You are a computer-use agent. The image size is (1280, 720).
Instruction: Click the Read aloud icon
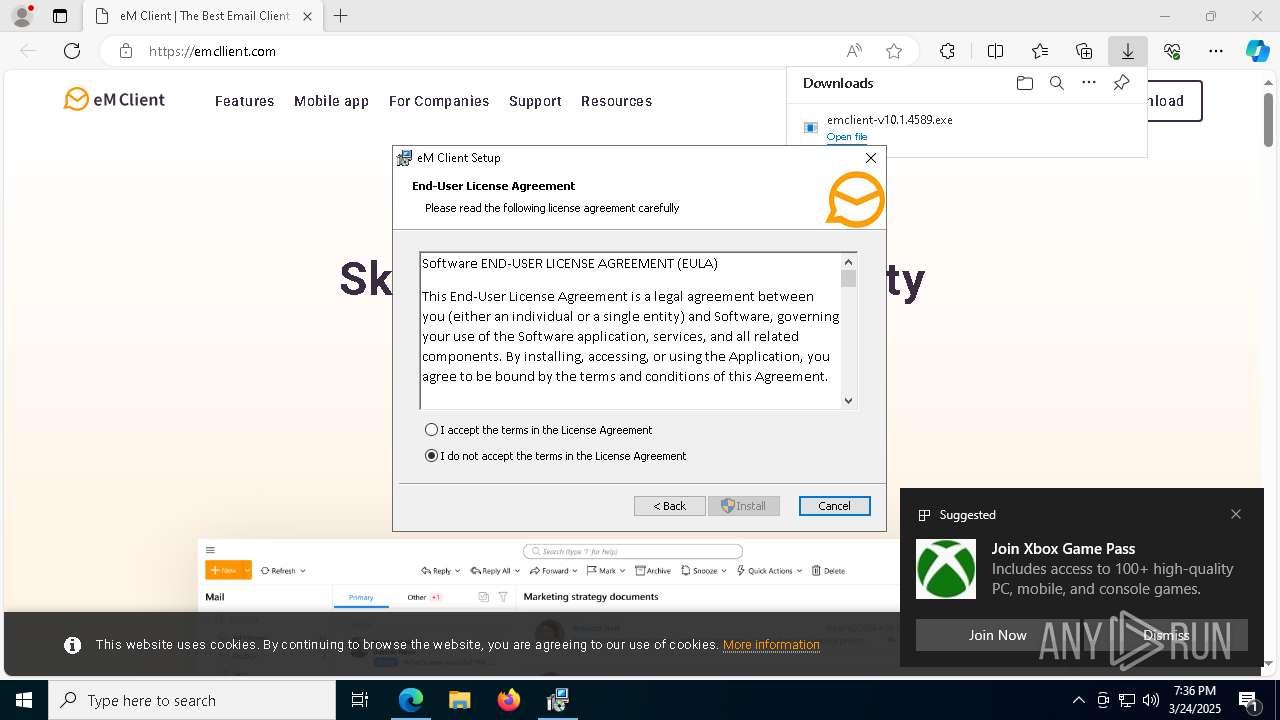[x=854, y=51]
